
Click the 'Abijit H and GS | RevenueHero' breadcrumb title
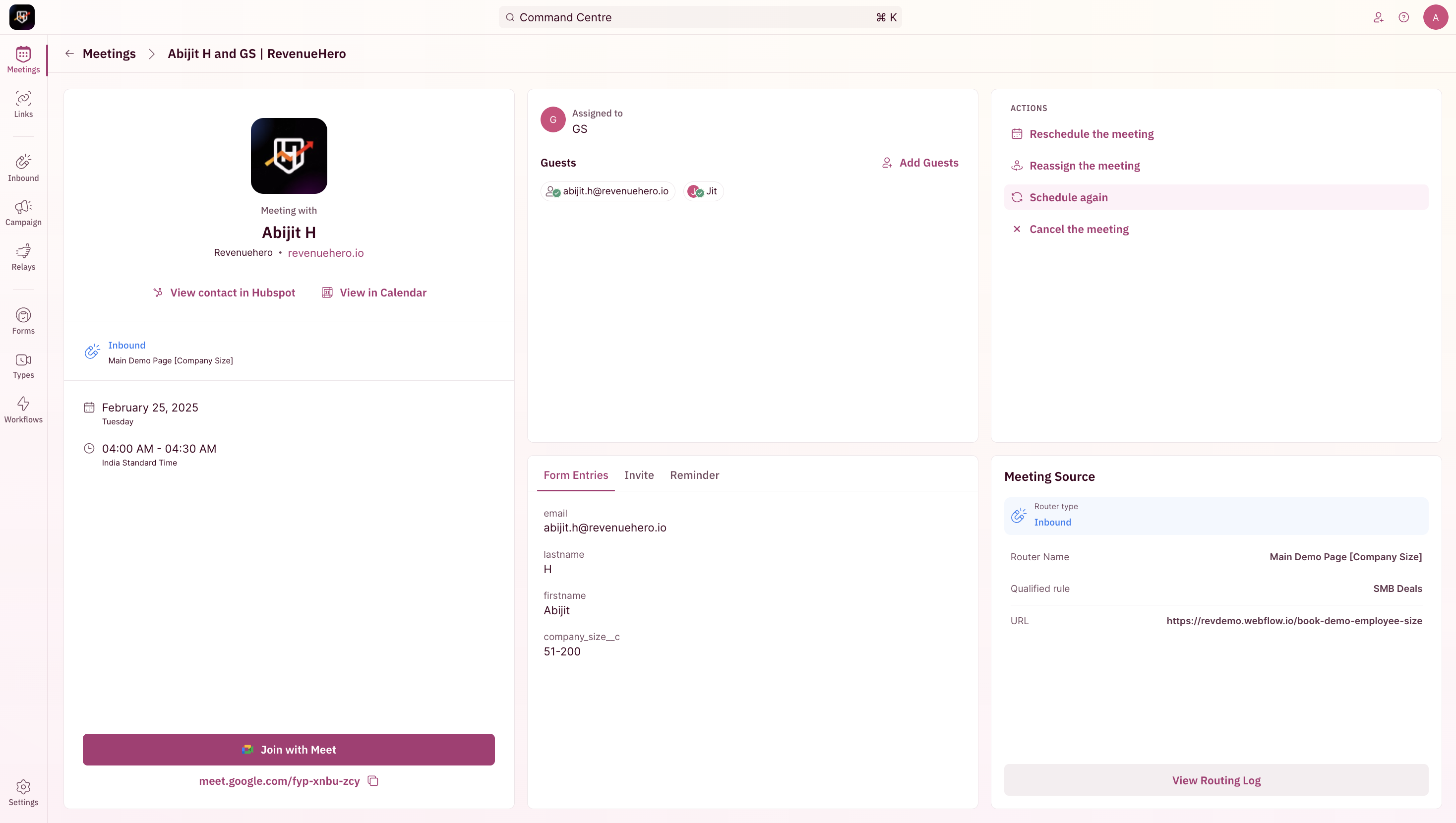coord(256,53)
